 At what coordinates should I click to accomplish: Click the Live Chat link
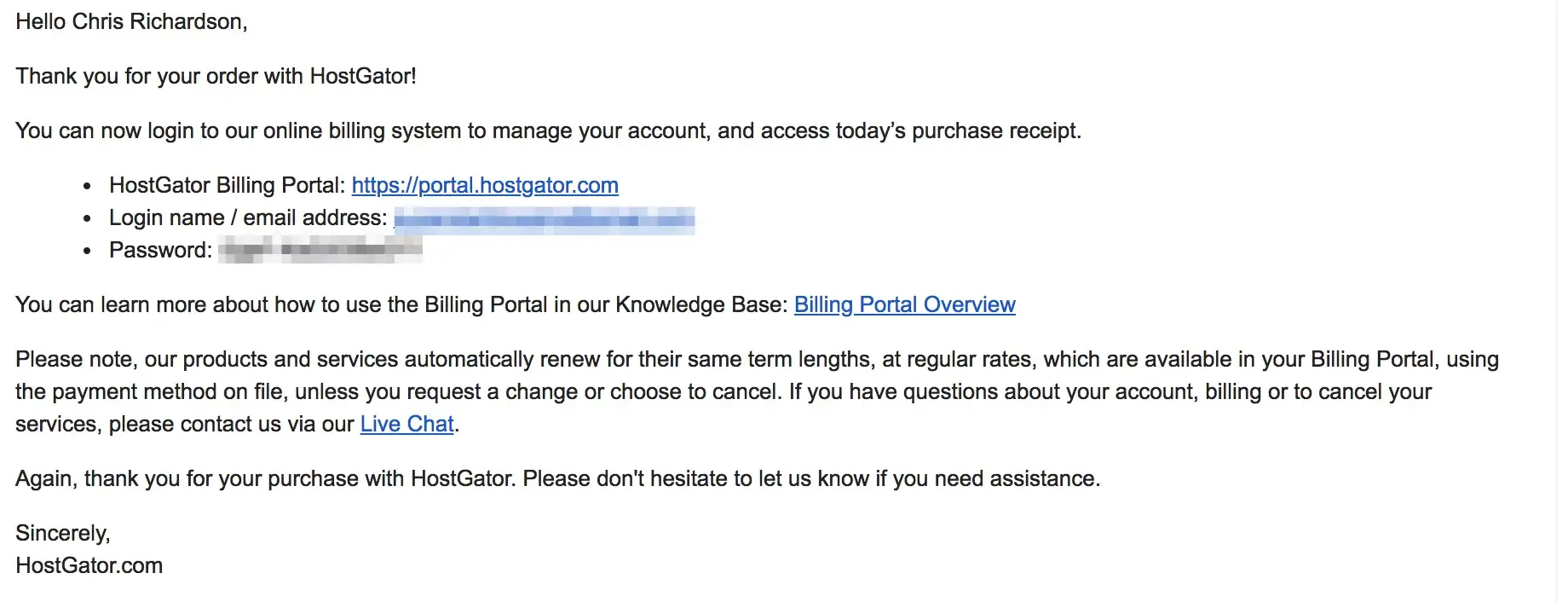click(x=406, y=424)
